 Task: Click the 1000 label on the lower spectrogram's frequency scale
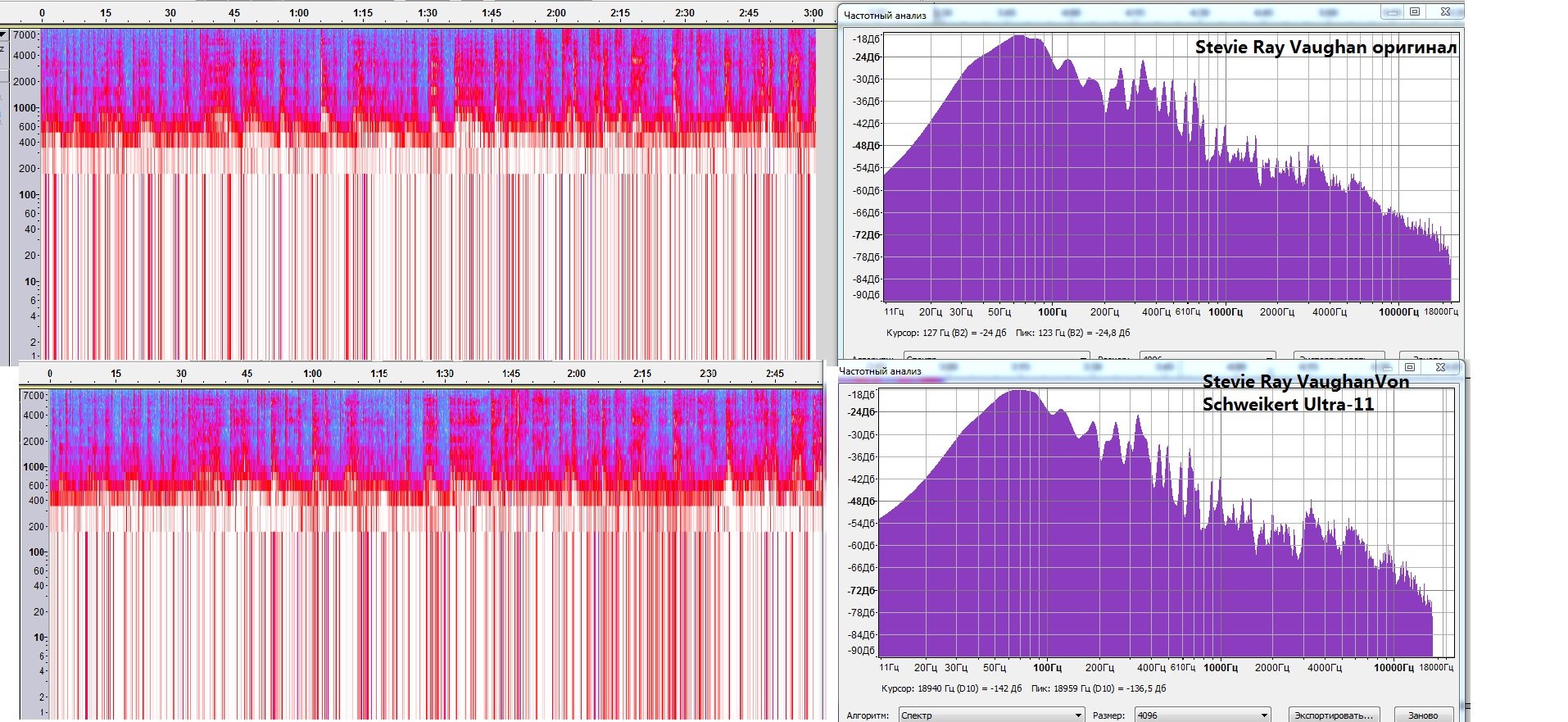pos(34,466)
